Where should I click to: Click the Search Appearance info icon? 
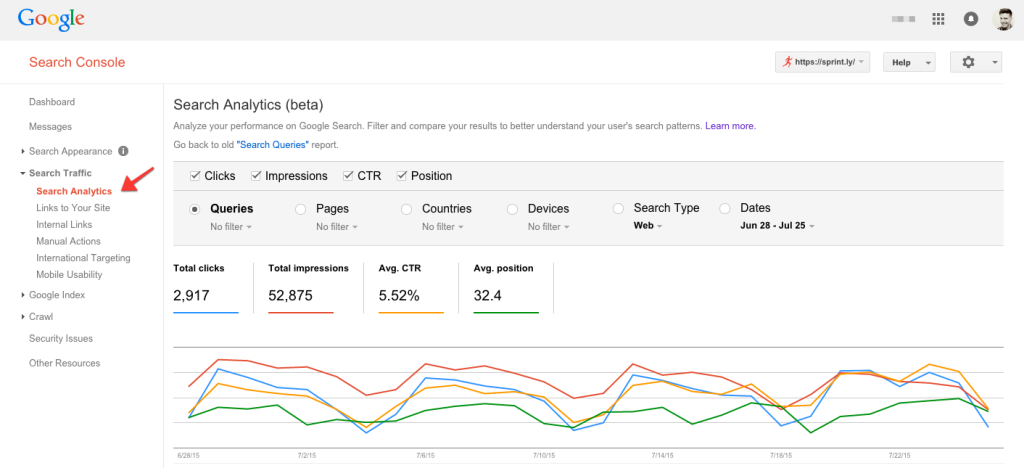tap(123, 151)
